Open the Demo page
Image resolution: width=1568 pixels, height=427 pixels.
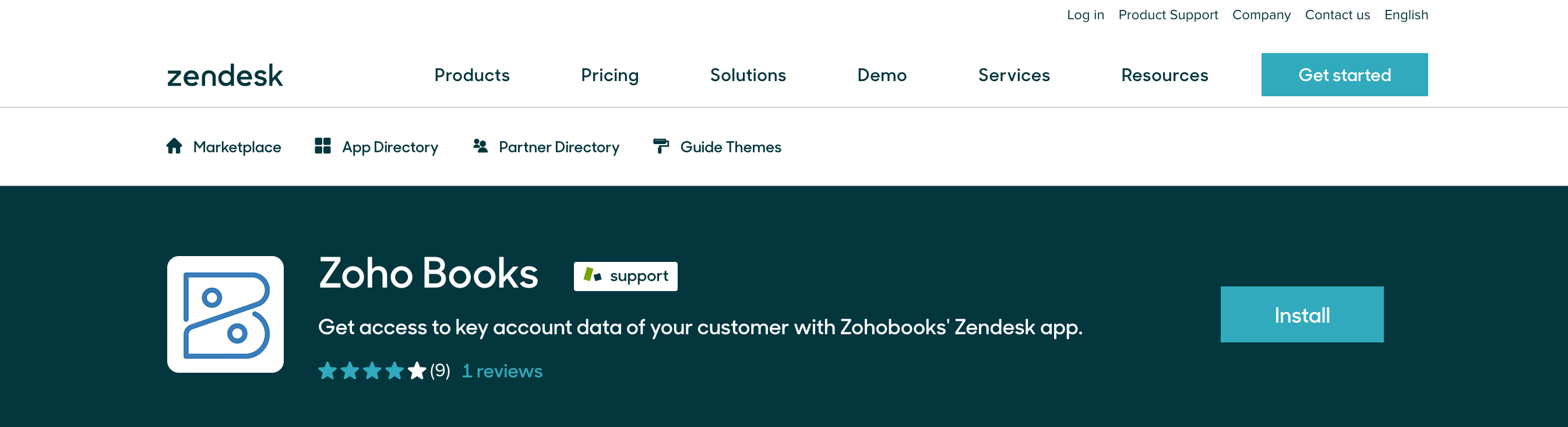click(882, 75)
